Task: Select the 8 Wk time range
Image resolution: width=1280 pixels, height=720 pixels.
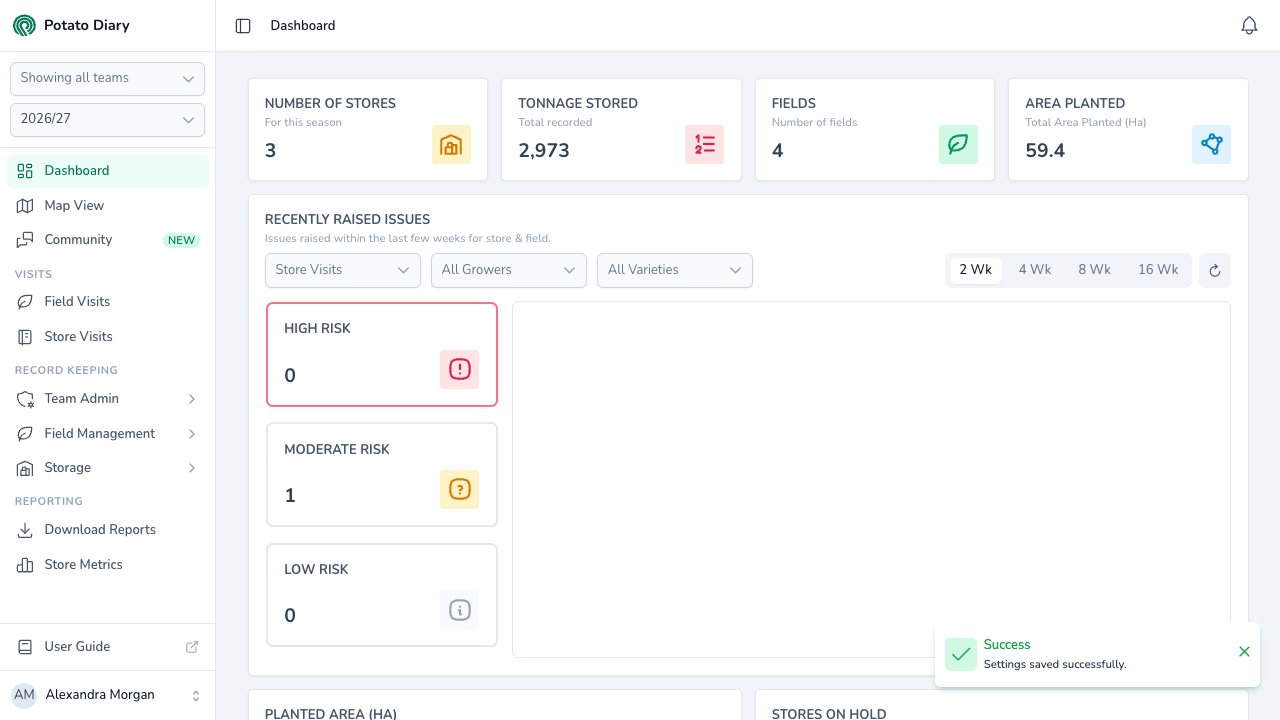Action: click(1094, 270)
